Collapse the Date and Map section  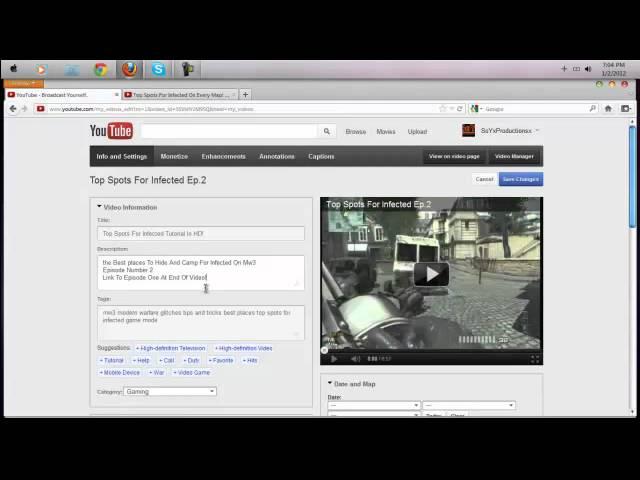[x=330, y=383]
